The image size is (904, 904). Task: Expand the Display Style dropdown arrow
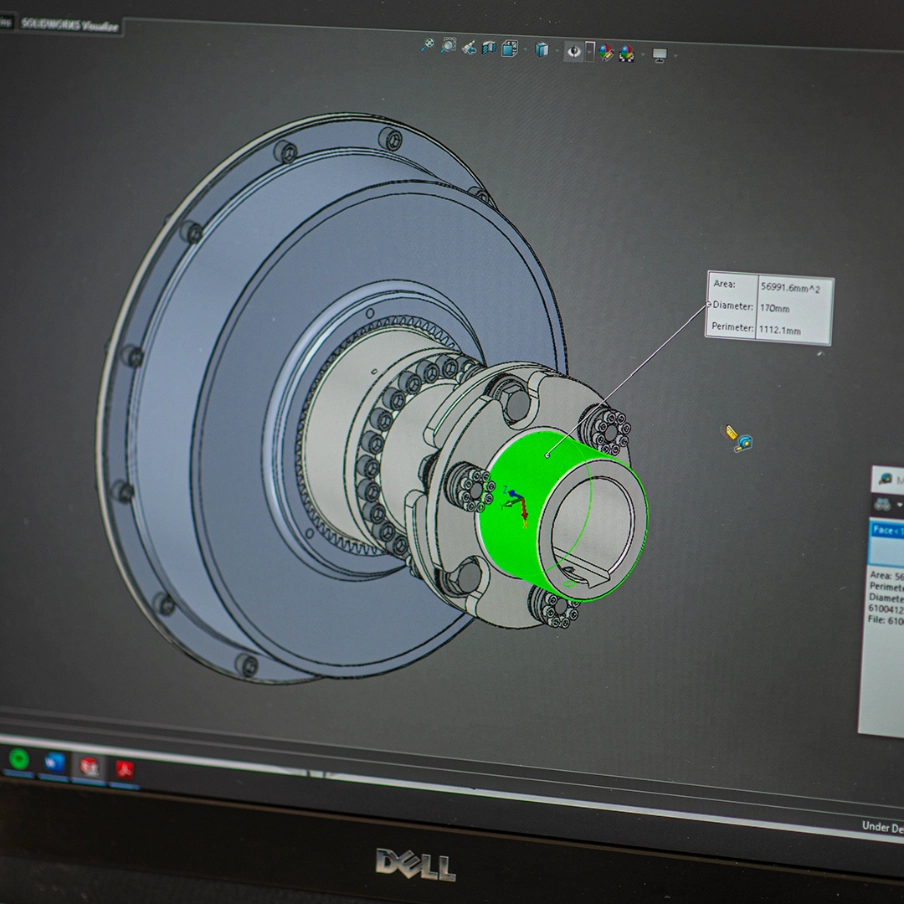click(x=556, y=51)
